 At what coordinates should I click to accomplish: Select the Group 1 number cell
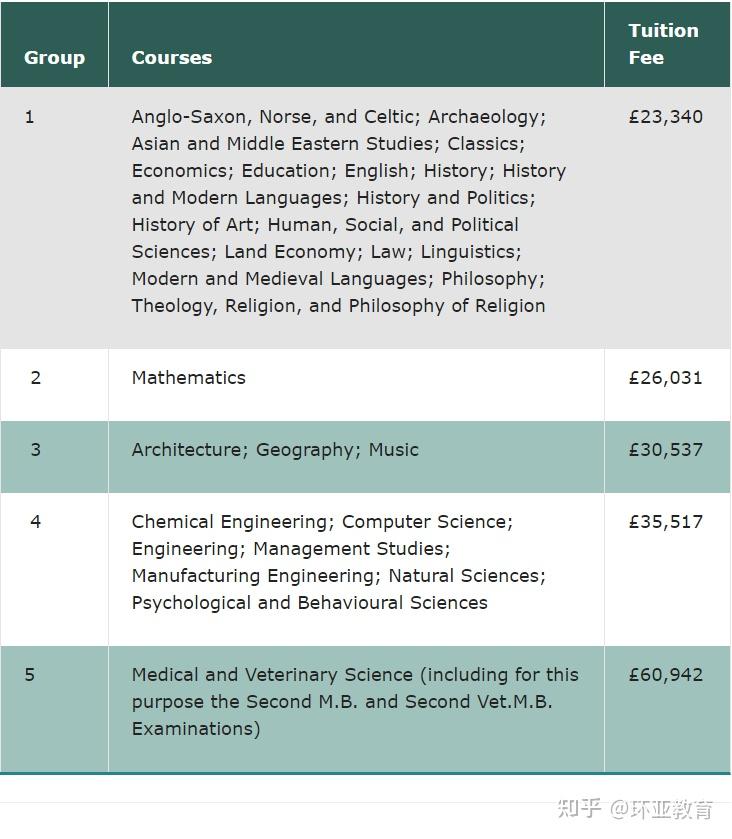click(30, 117)
